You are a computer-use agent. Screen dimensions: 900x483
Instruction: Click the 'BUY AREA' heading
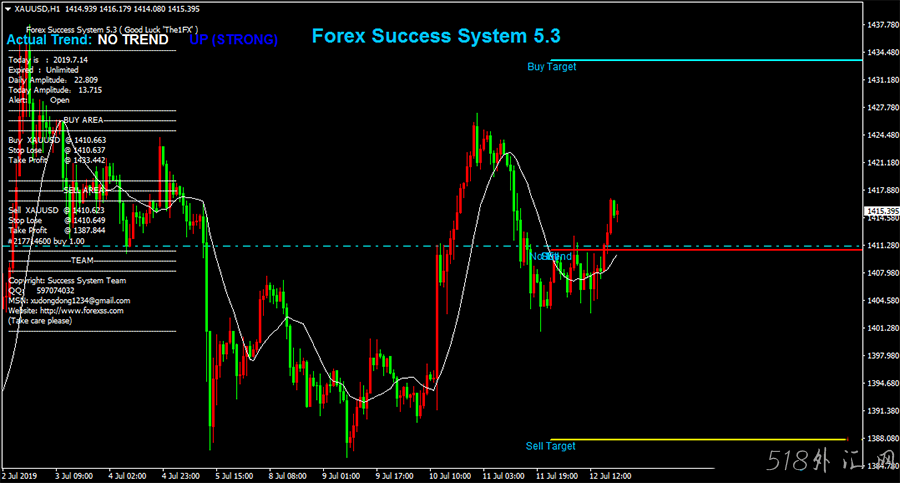pyautogui.click(x=83, y=120)
